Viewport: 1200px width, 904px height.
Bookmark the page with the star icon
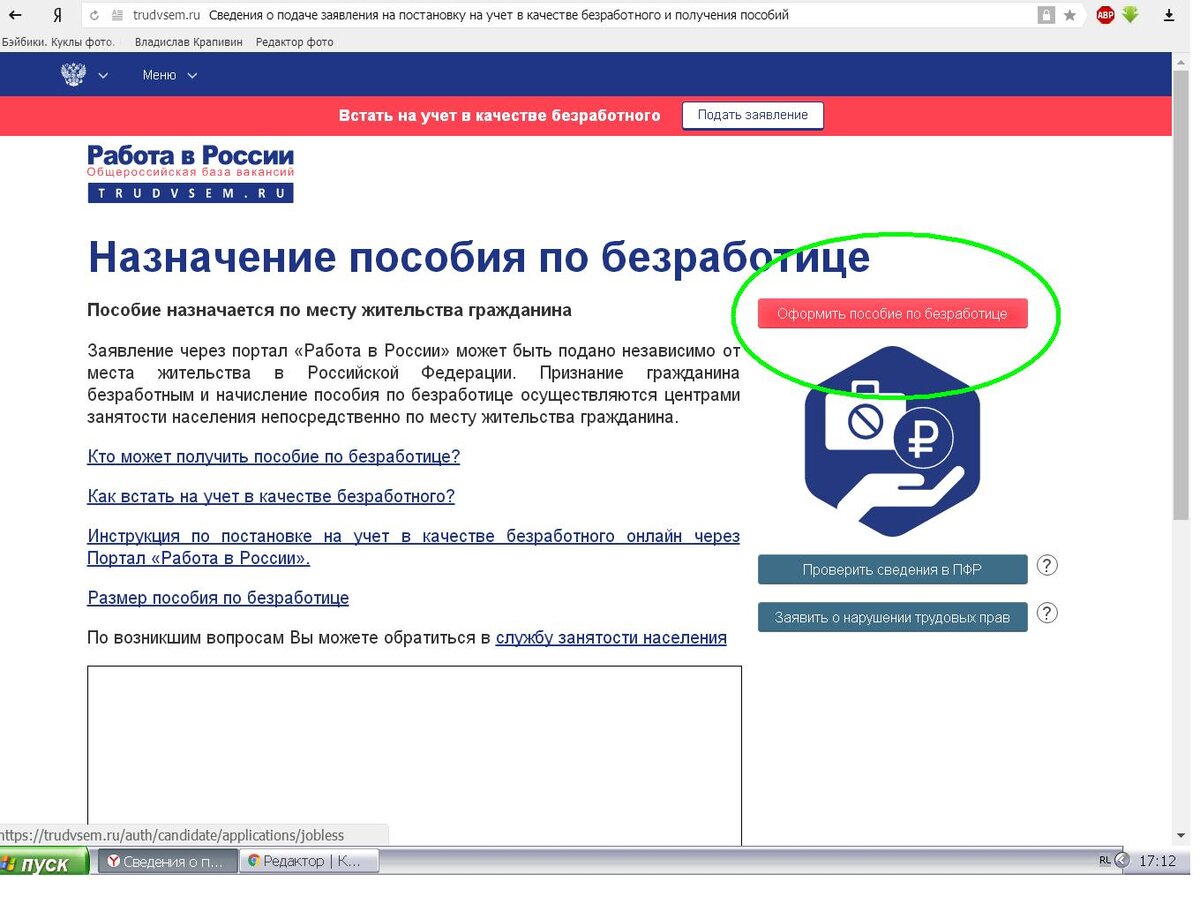pos(1070,15)
